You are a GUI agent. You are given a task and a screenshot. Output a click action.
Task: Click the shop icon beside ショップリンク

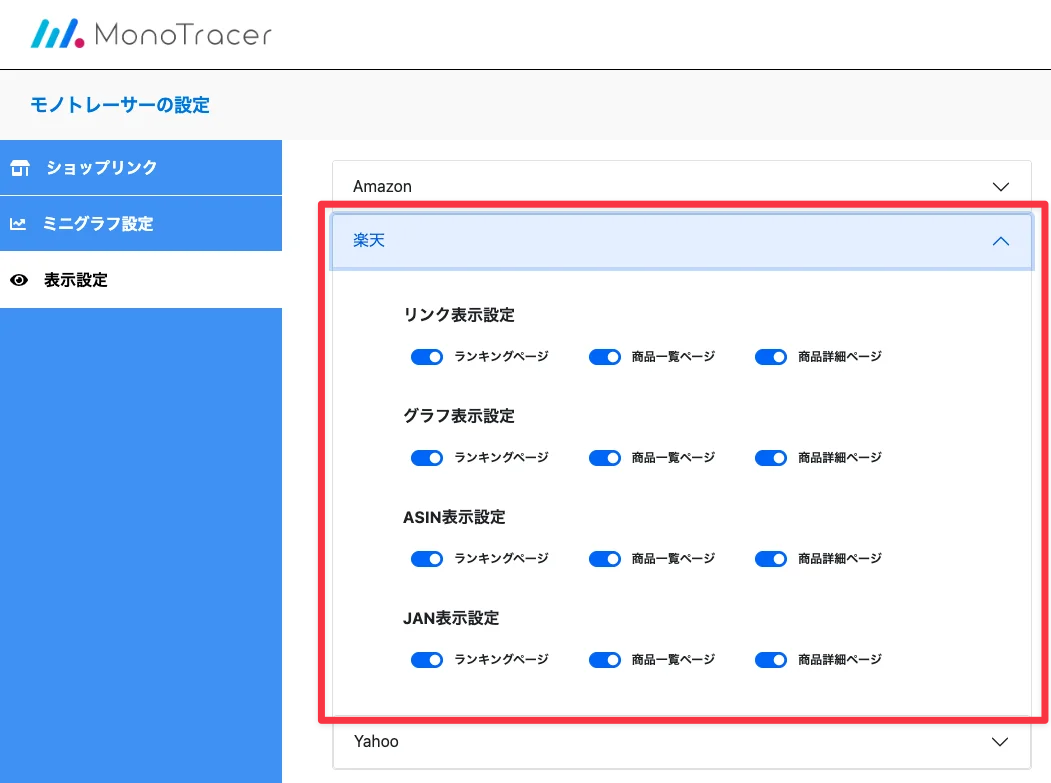[20, 168]
